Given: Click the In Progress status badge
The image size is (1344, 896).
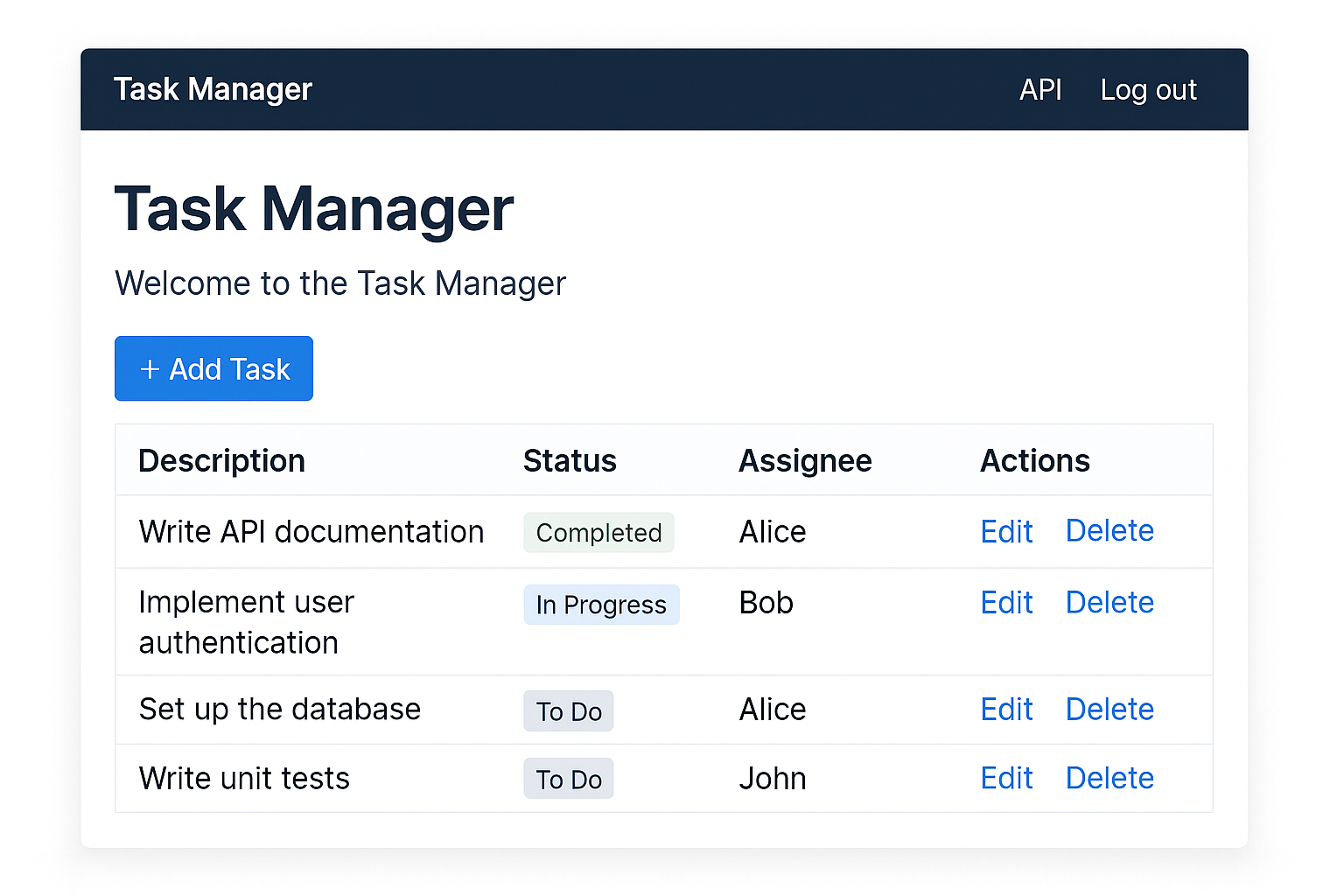Looking at the screenshot, I should (x=601, y=605).
